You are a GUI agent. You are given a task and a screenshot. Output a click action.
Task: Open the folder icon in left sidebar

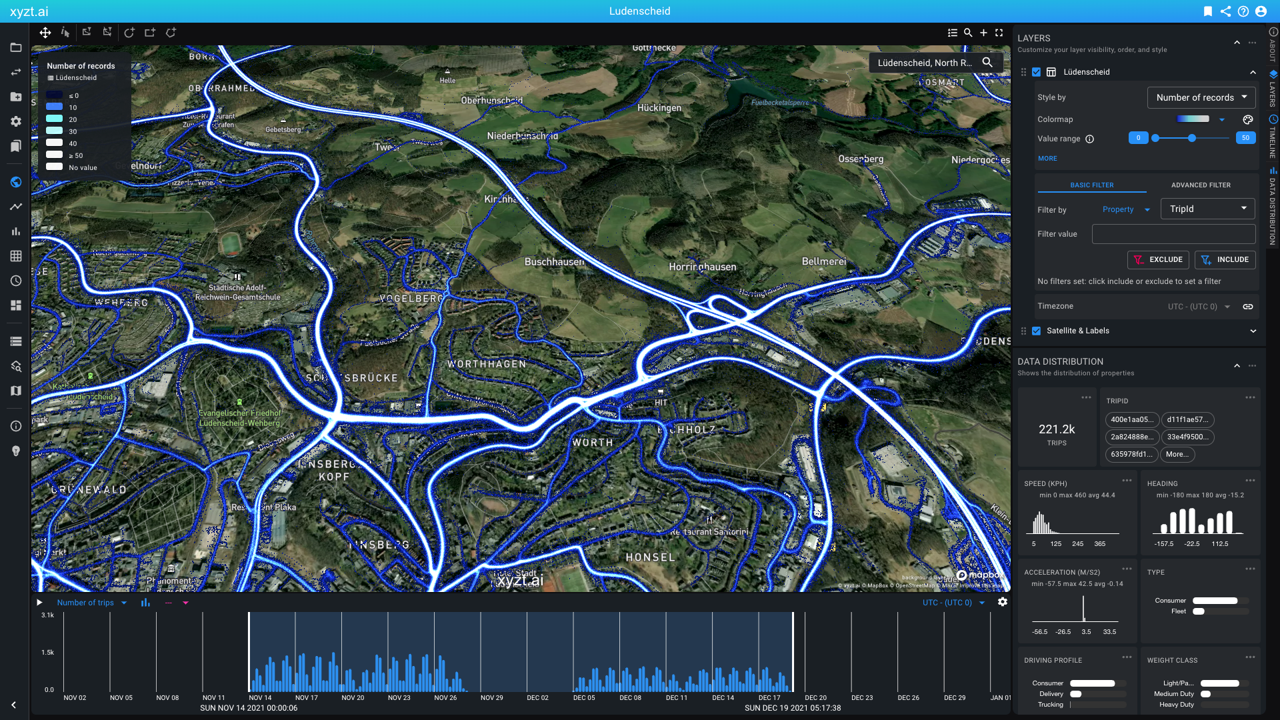(x=15, y=48)
